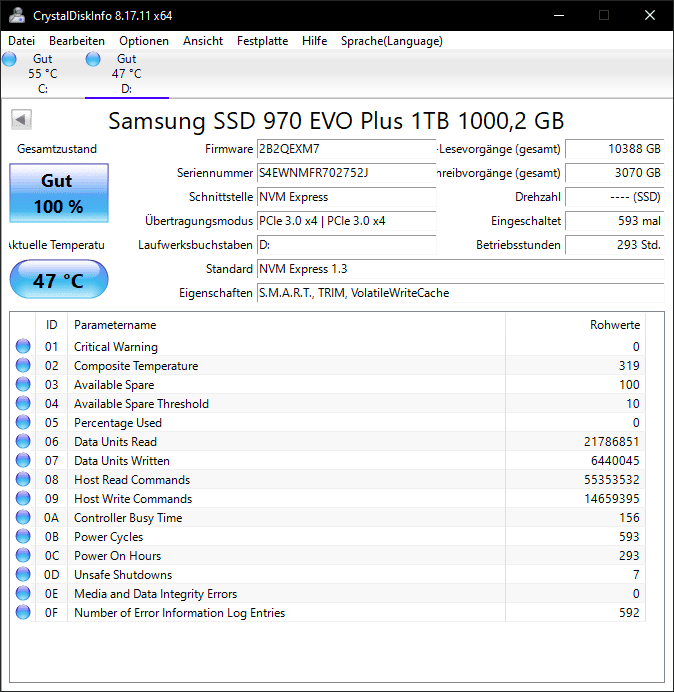Select the Unsafe Shutdowns parameter name
Viewport: 674px width, 692px height.
point(123,575)
